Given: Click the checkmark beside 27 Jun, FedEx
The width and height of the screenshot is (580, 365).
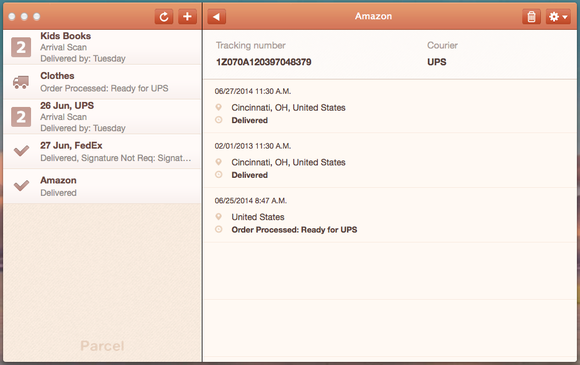Looking at the screenshot, I should click(21, 151).
